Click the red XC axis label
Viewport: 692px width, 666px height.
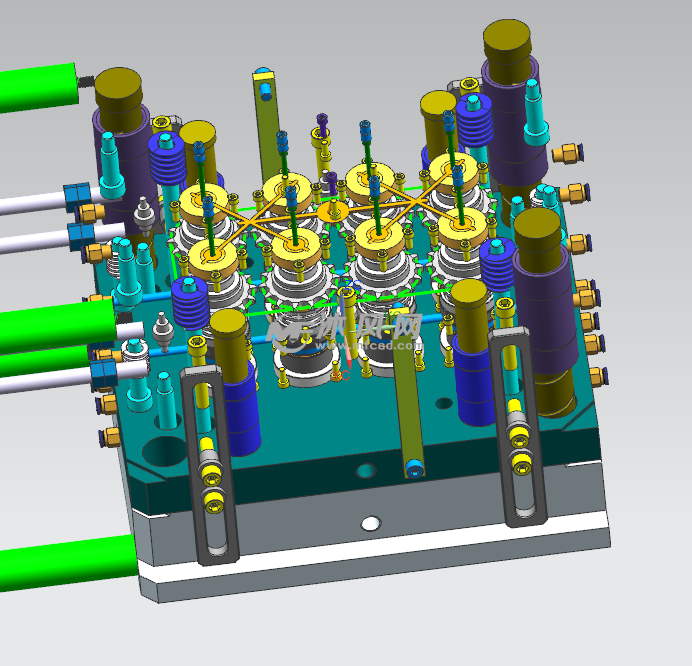coord(341,376)
